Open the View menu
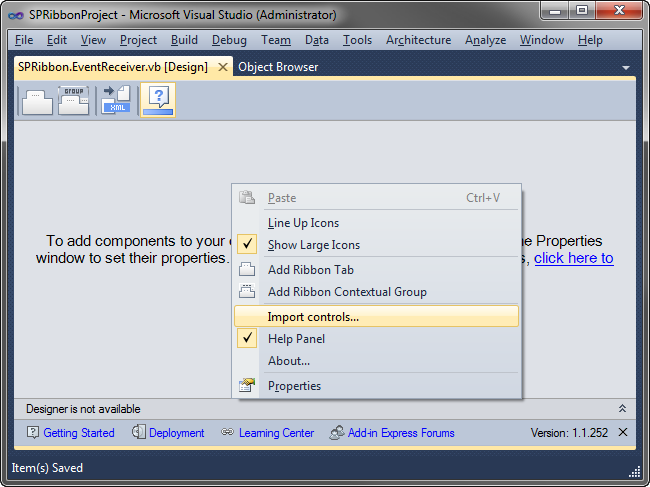The image size is (650, 487). tap(93, 40)
